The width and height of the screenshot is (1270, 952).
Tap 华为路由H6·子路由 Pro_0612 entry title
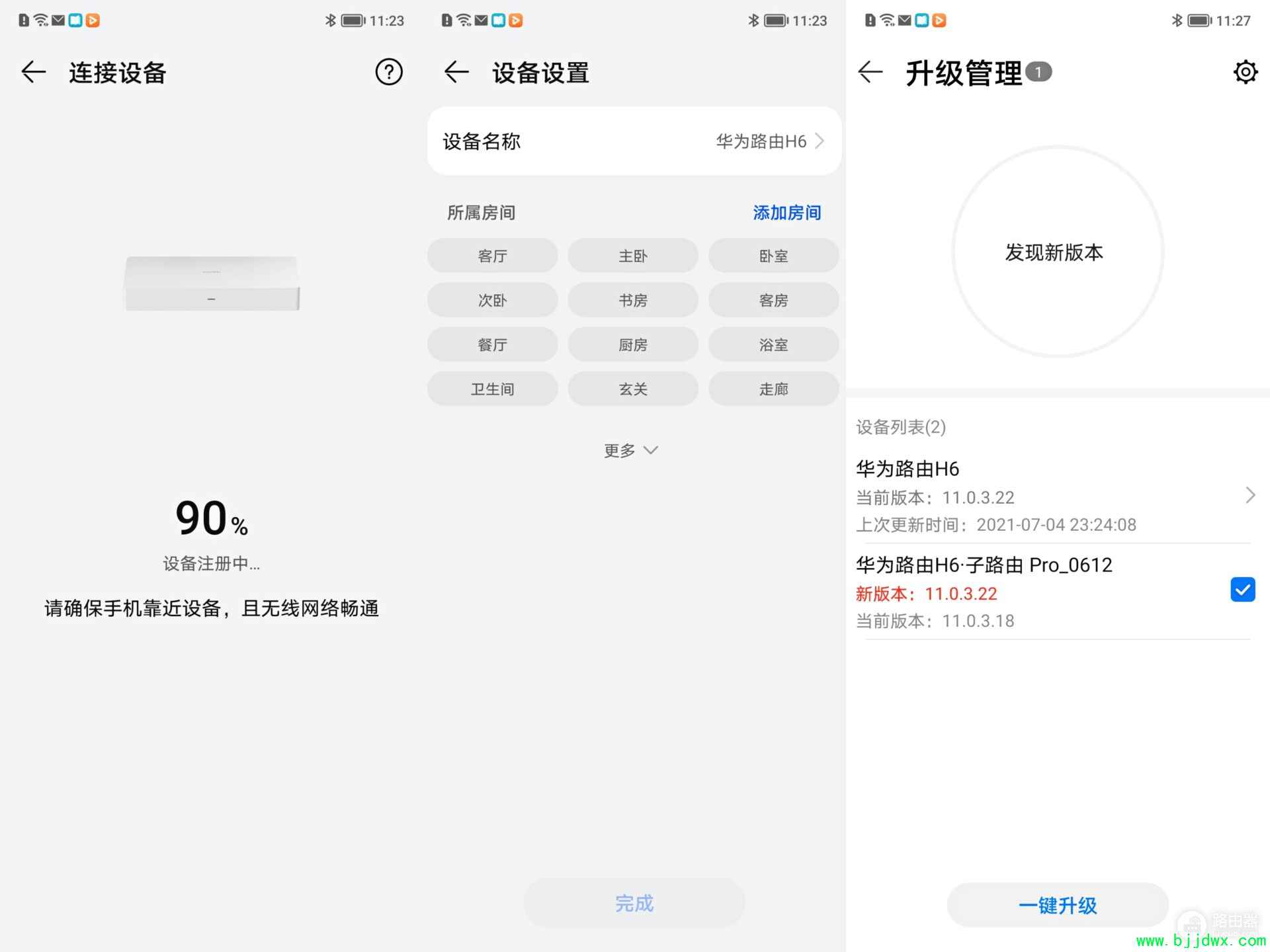click(x=984, y=565)
